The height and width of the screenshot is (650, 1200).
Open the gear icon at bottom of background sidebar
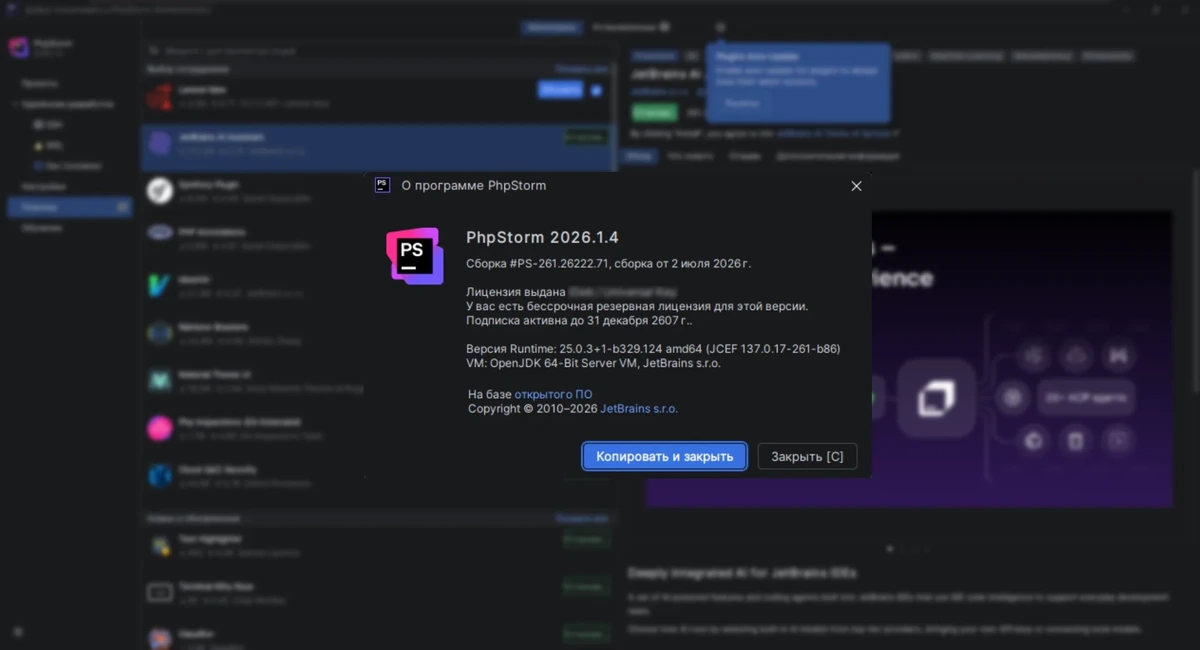(18, 632)
